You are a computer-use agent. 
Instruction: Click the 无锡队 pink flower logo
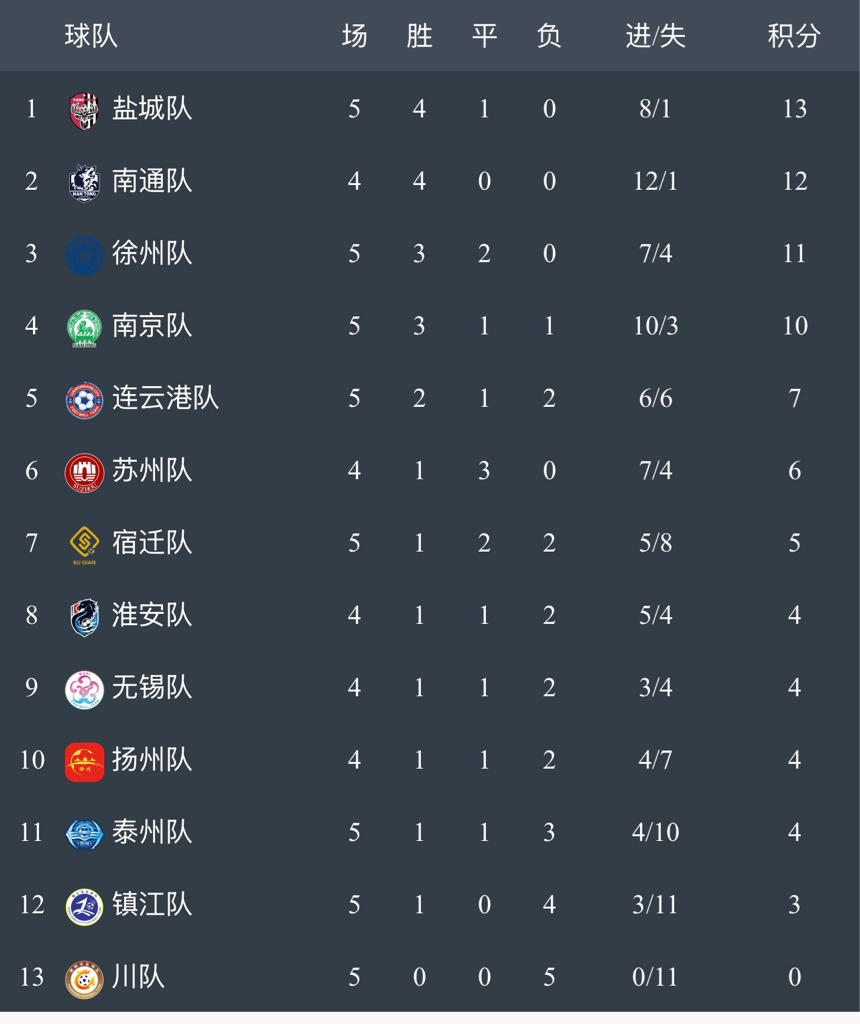click(x=84, y=690)
